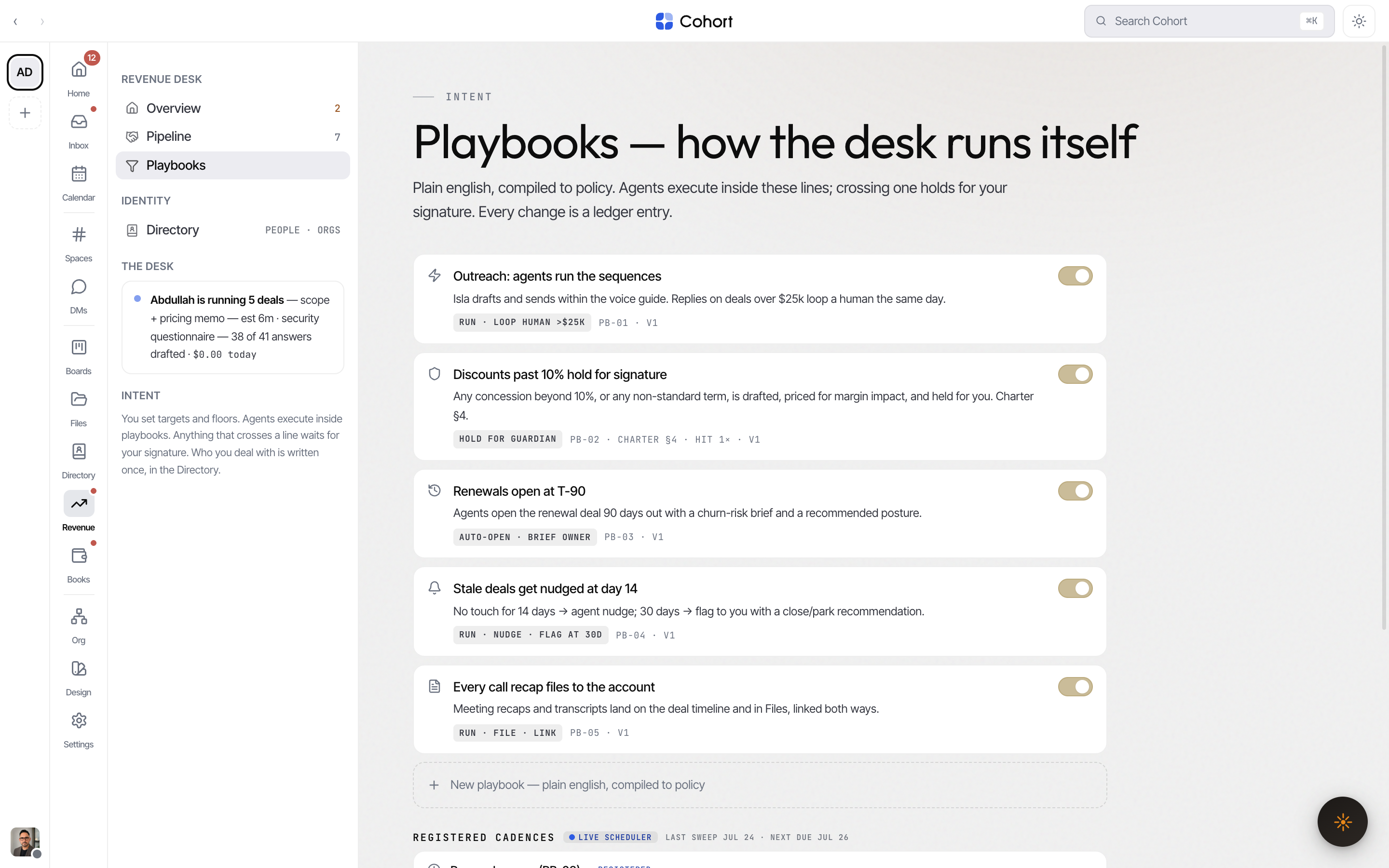This screenshot has height=868, width=1389.
Task: Toggle Stale deals nudged playbook
Action: (x=1075, y=588)
